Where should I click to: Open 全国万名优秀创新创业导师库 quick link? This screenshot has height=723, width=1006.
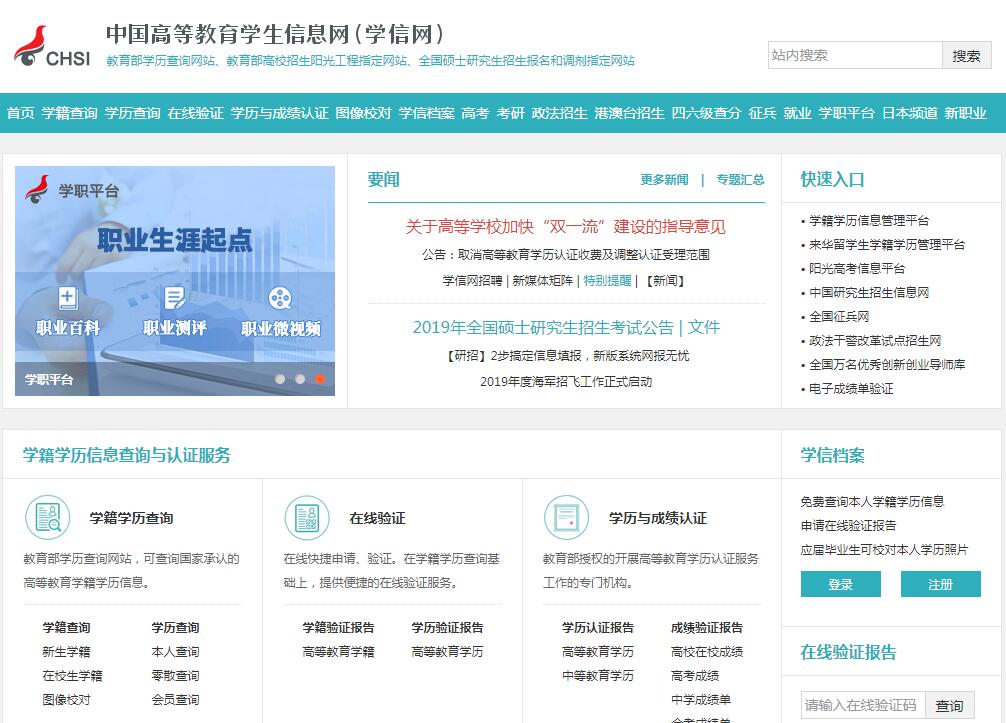tap(887, 364)
